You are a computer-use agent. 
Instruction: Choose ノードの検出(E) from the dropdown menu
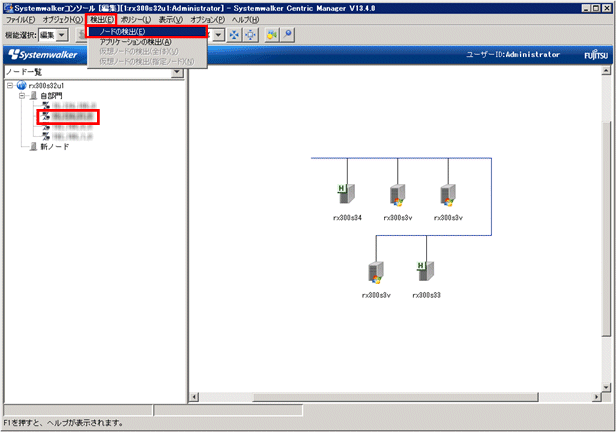pos(147,32)
